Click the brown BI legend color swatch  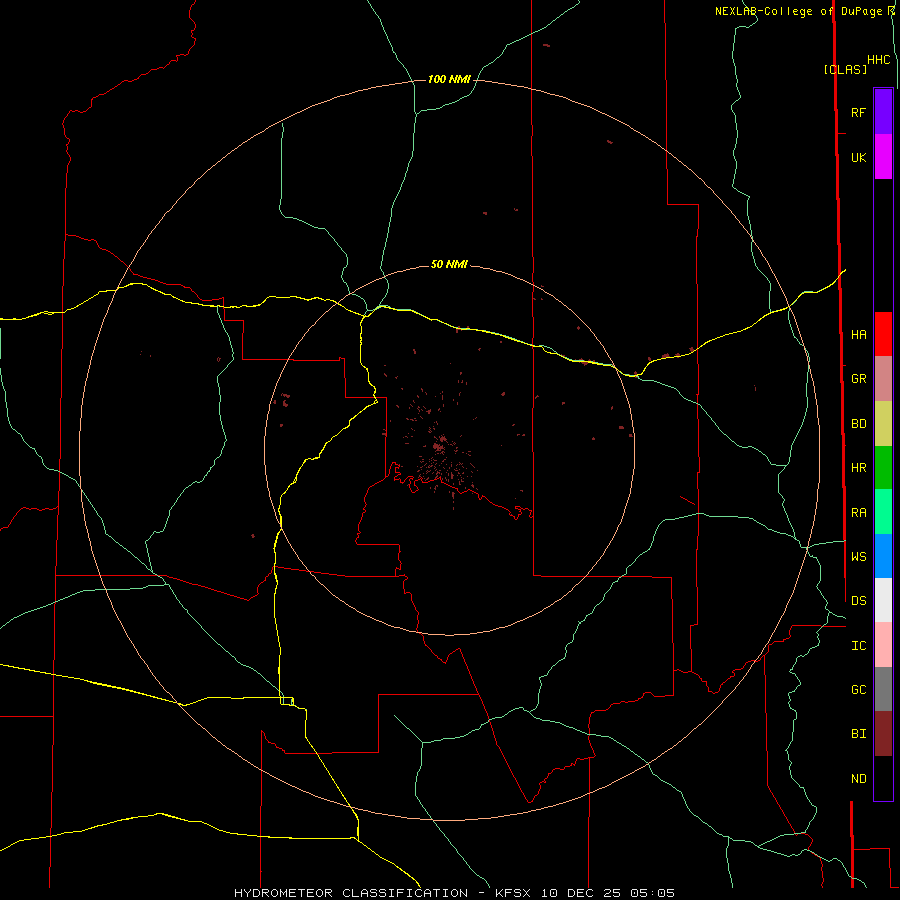[x=883, y=734]
